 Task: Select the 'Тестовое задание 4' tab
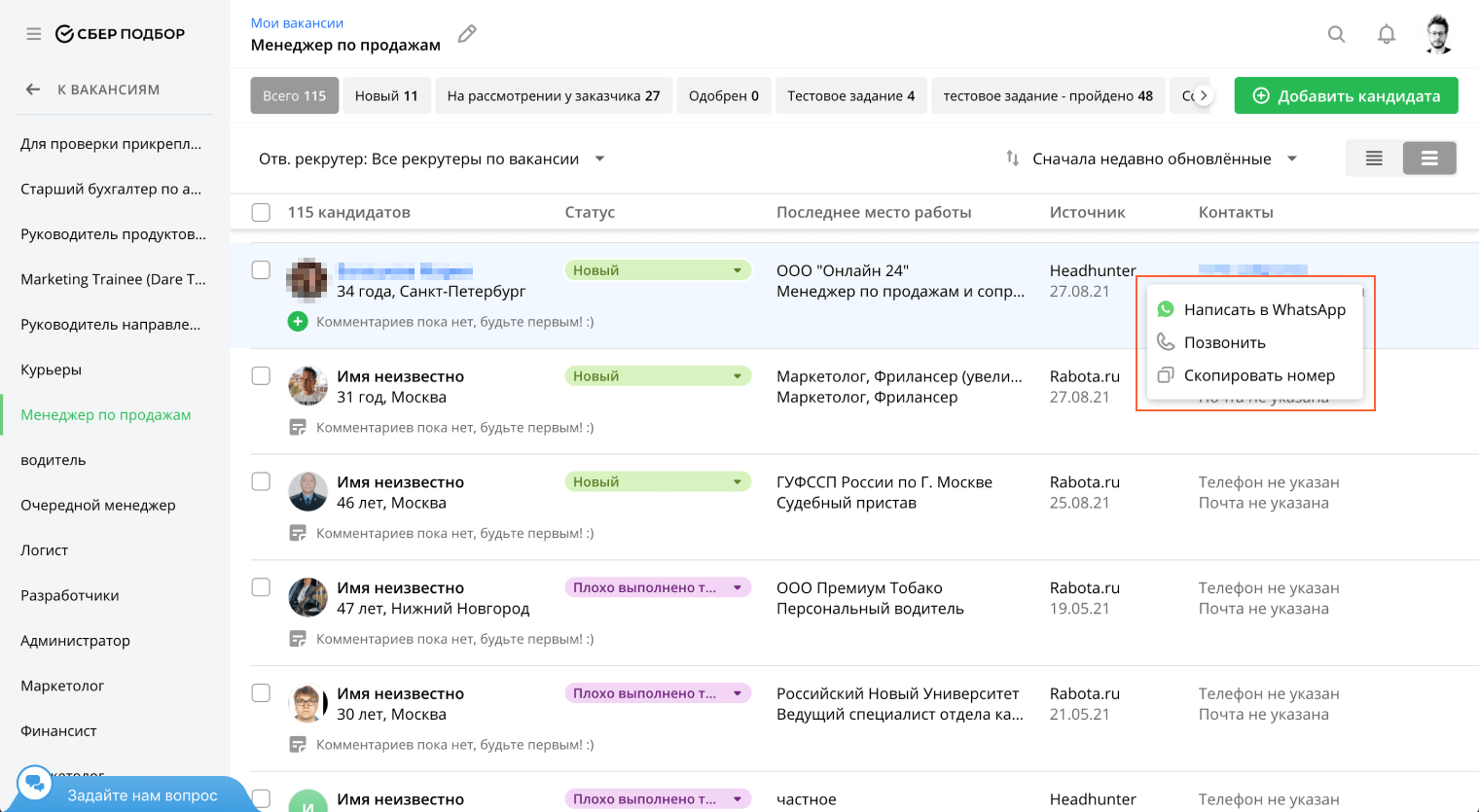(x=850, y=96)
